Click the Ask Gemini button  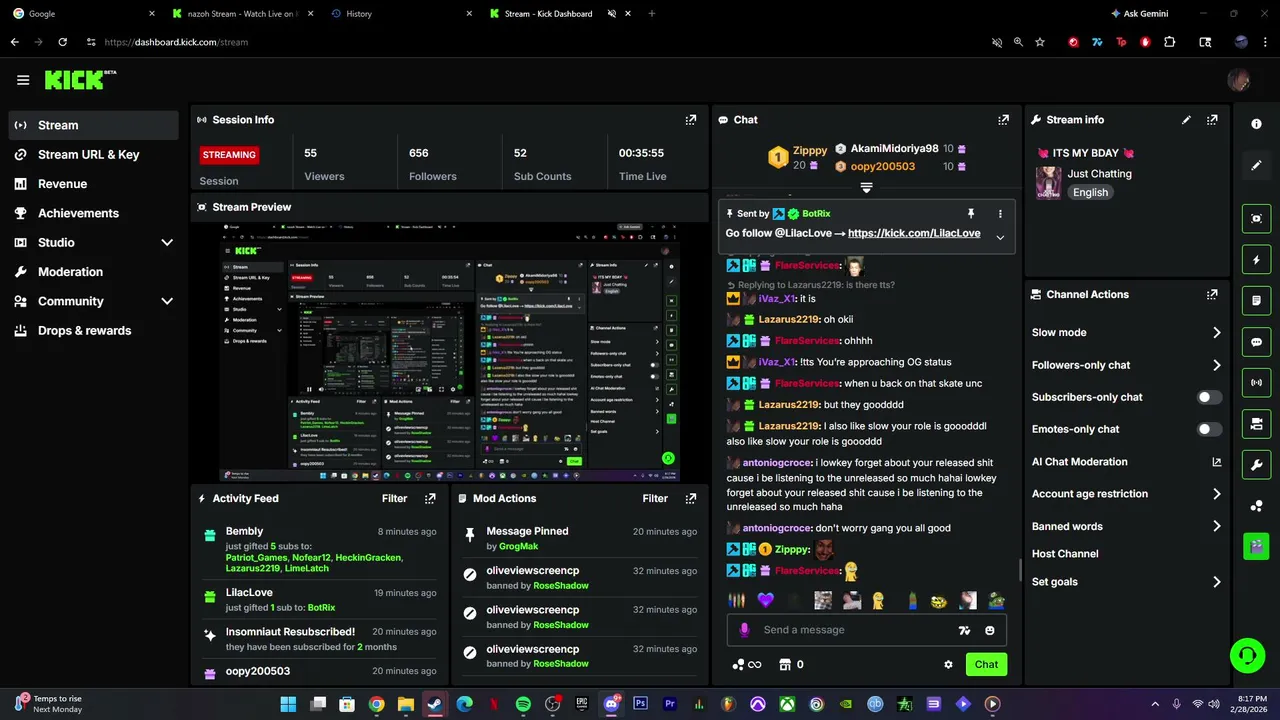pyautogui.click(x=1139, y=14)
